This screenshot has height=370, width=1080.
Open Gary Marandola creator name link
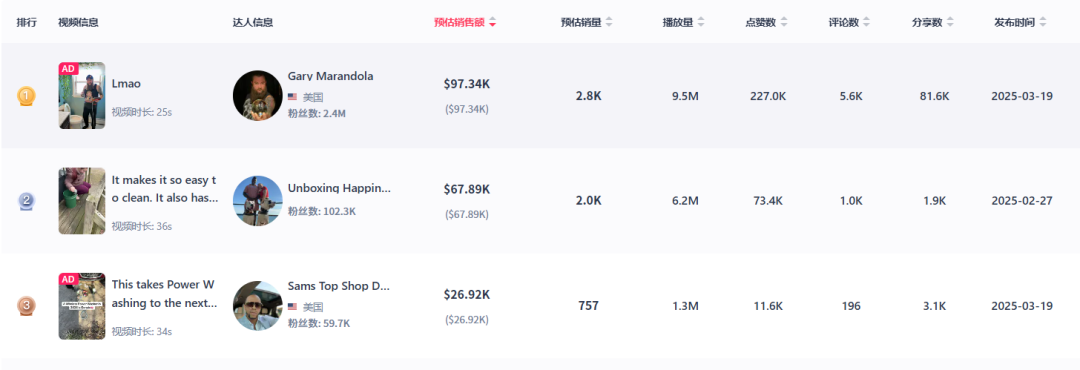pyautogui.click(x=331, y=76)
